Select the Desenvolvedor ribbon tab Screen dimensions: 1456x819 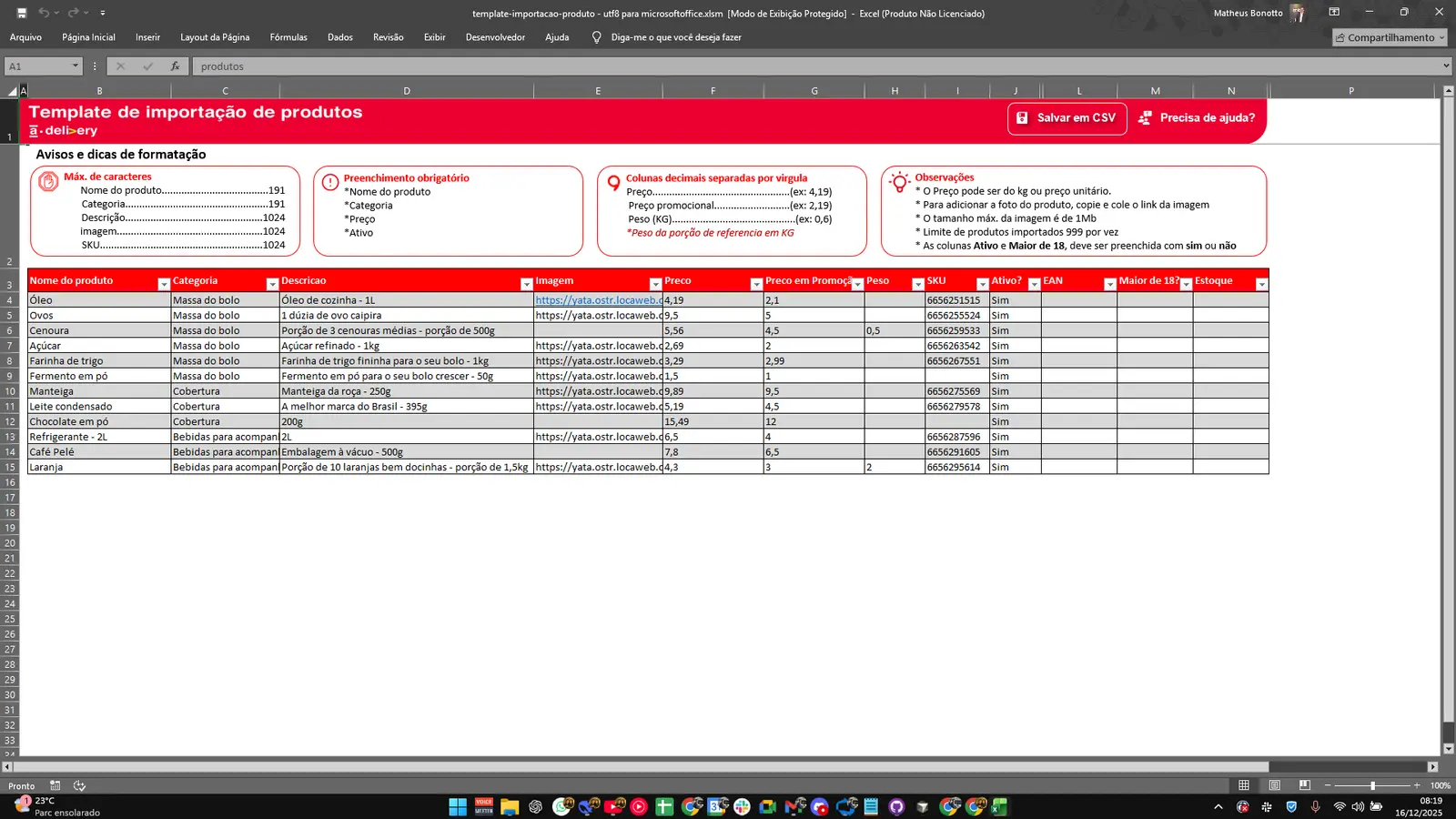click(495, 37)
